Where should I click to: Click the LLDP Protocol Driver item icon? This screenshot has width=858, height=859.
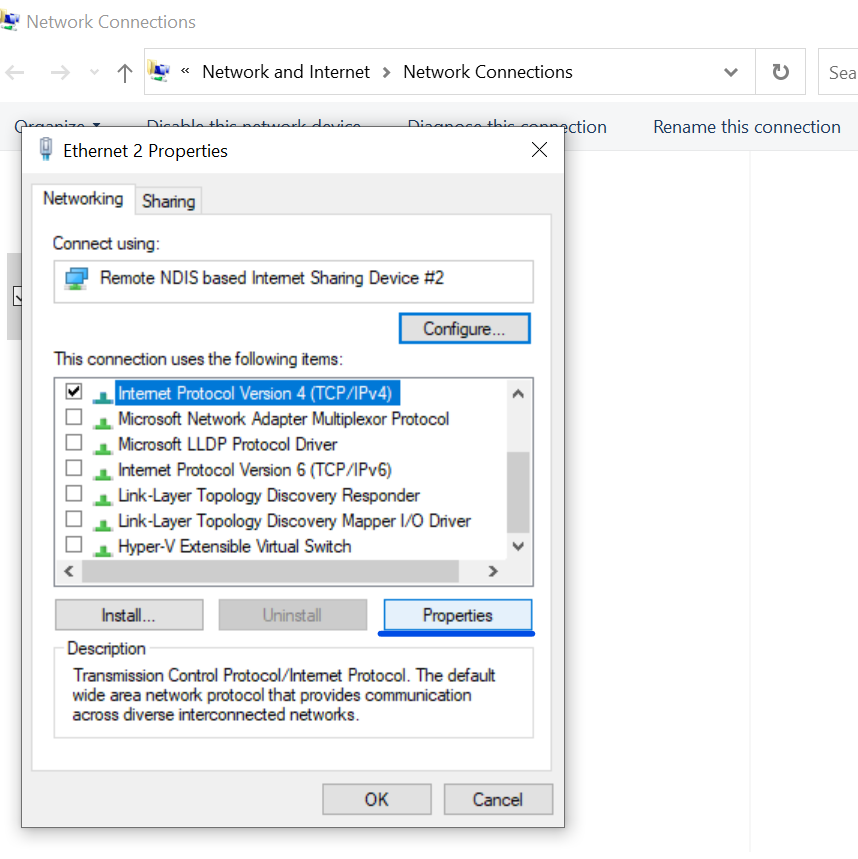[x=102, y=448]
